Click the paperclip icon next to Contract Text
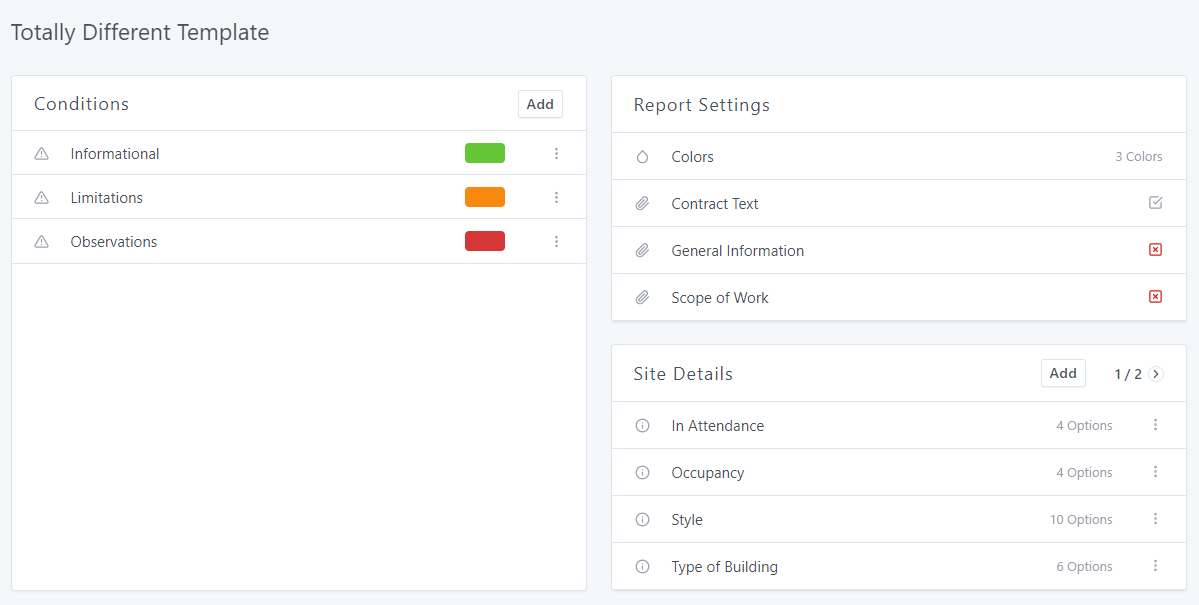 pos(642,204)
